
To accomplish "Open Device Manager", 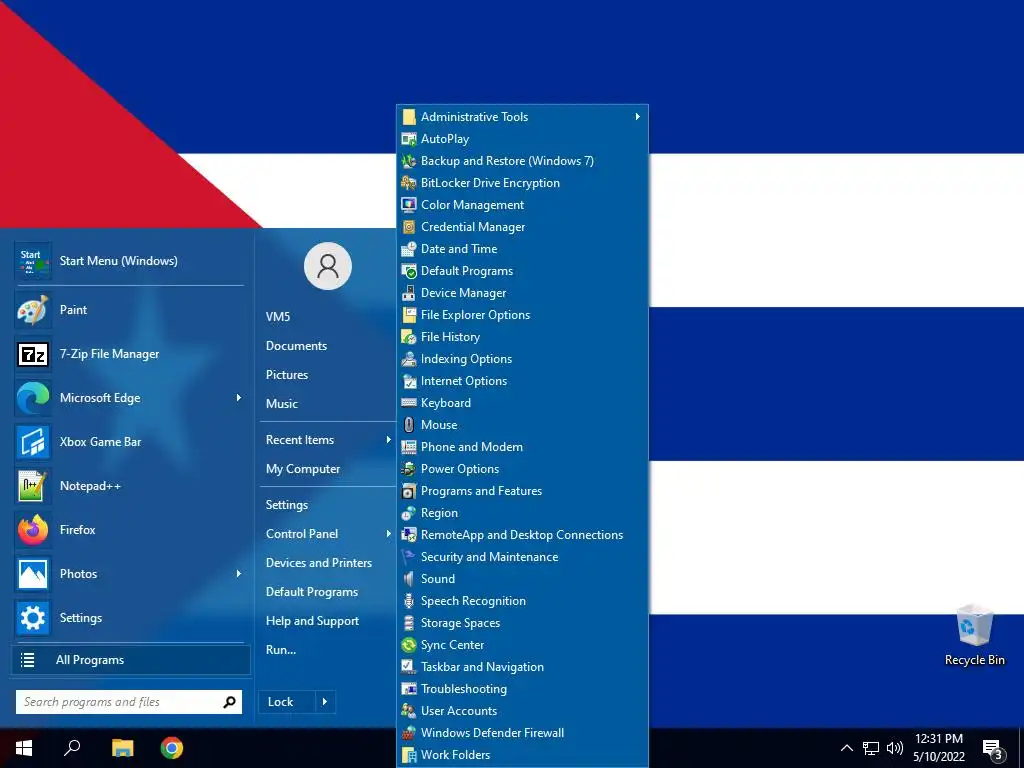I will pyautogui.click(x=522, y=293).
